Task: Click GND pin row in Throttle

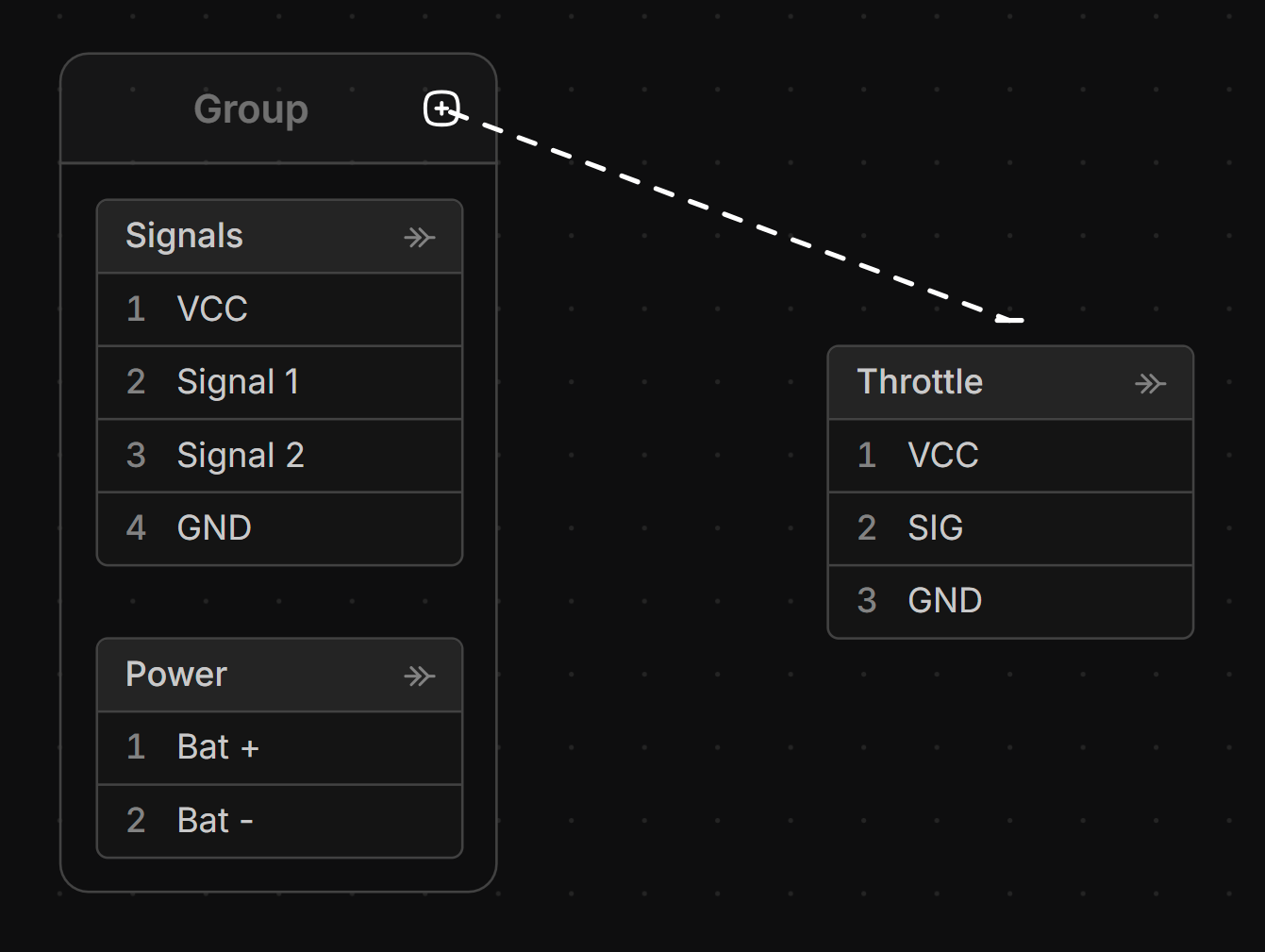Action: click(x=1010, y=601)
